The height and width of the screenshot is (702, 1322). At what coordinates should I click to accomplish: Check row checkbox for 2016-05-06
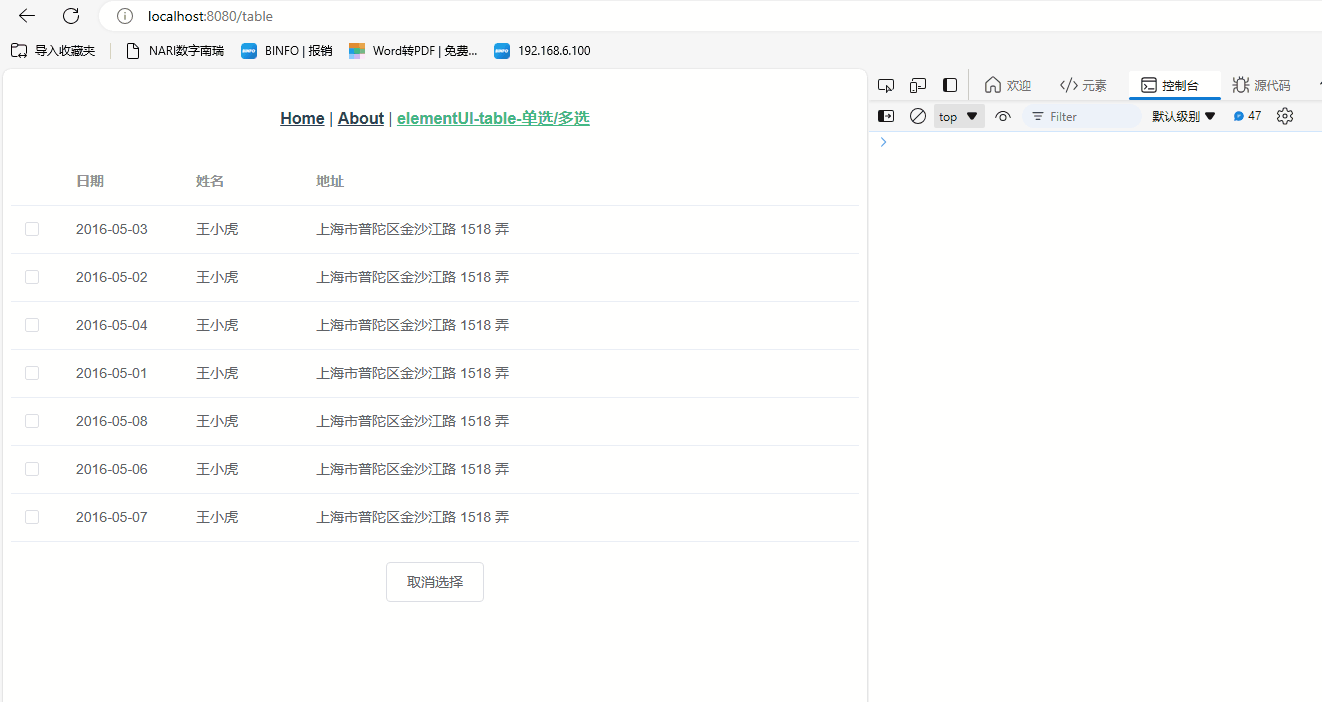32,469
